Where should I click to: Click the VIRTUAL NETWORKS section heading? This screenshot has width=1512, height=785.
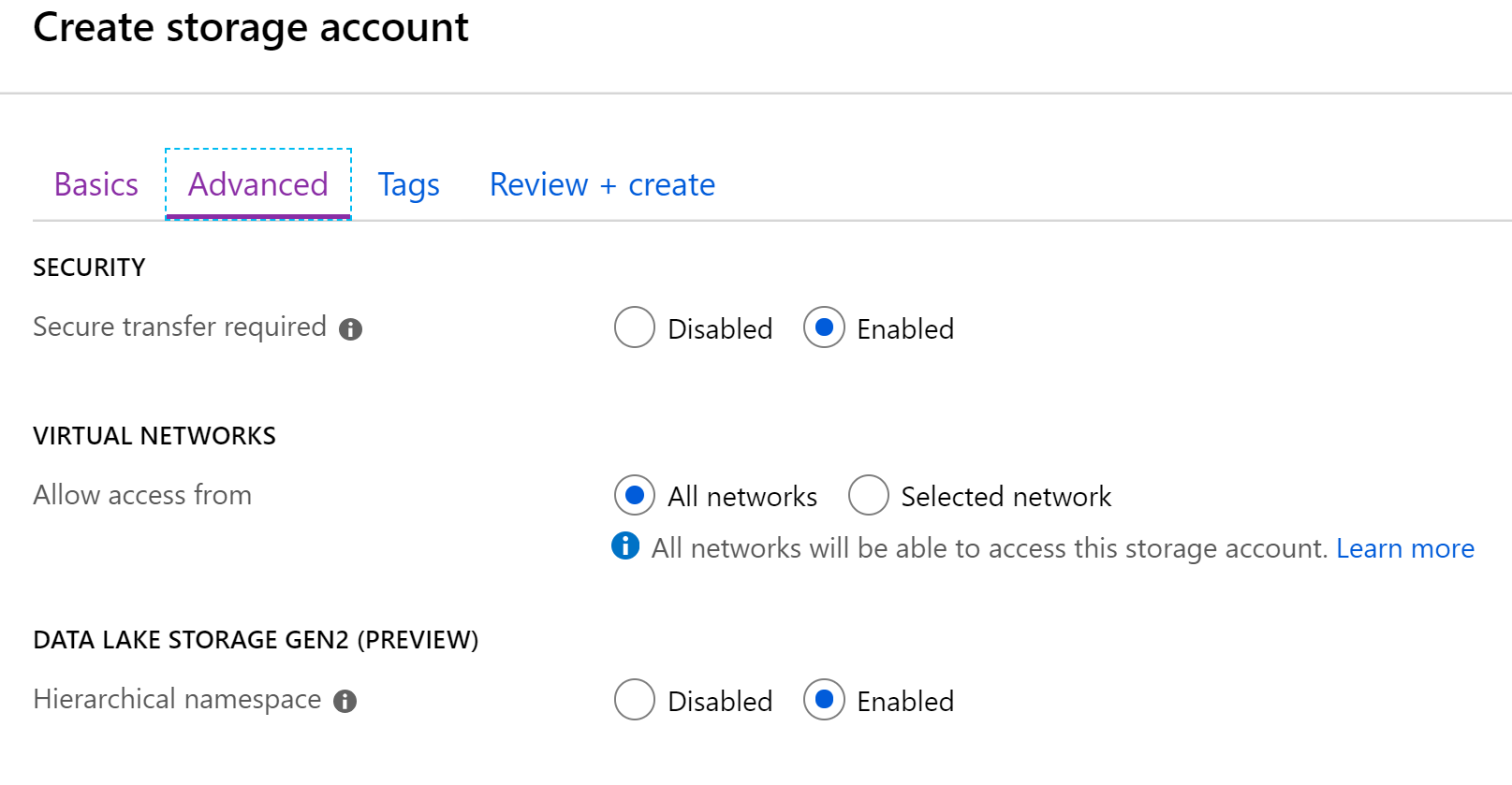(x=154, y=436)
